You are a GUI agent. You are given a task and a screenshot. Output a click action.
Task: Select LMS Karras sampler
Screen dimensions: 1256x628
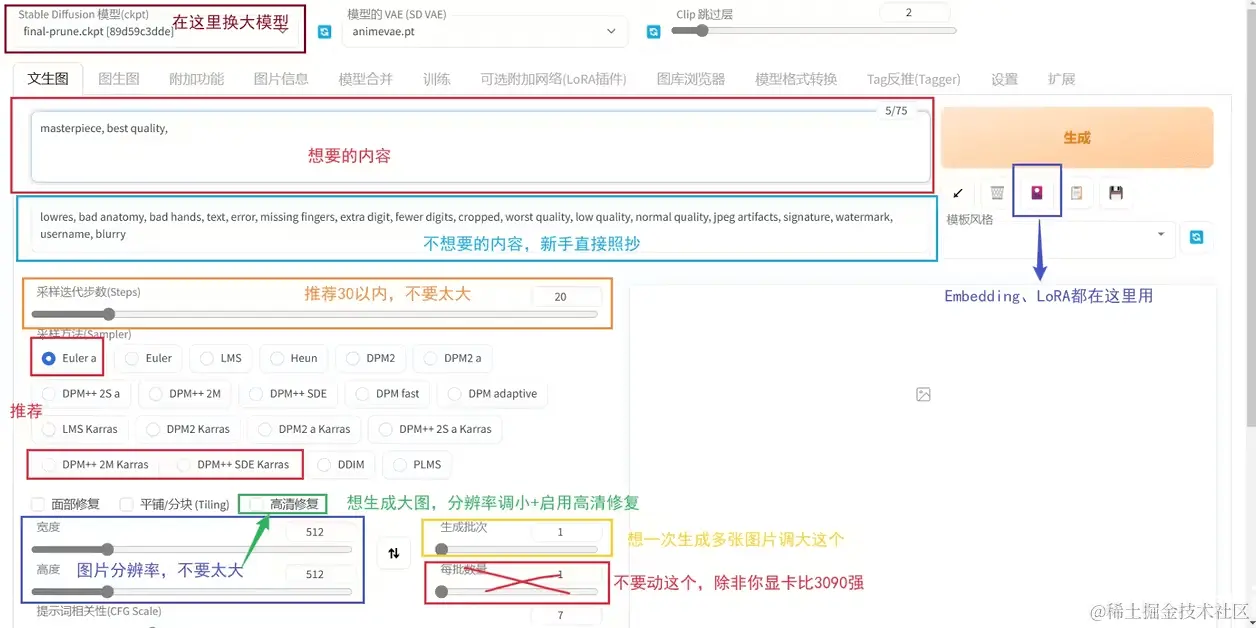[79, 429]
